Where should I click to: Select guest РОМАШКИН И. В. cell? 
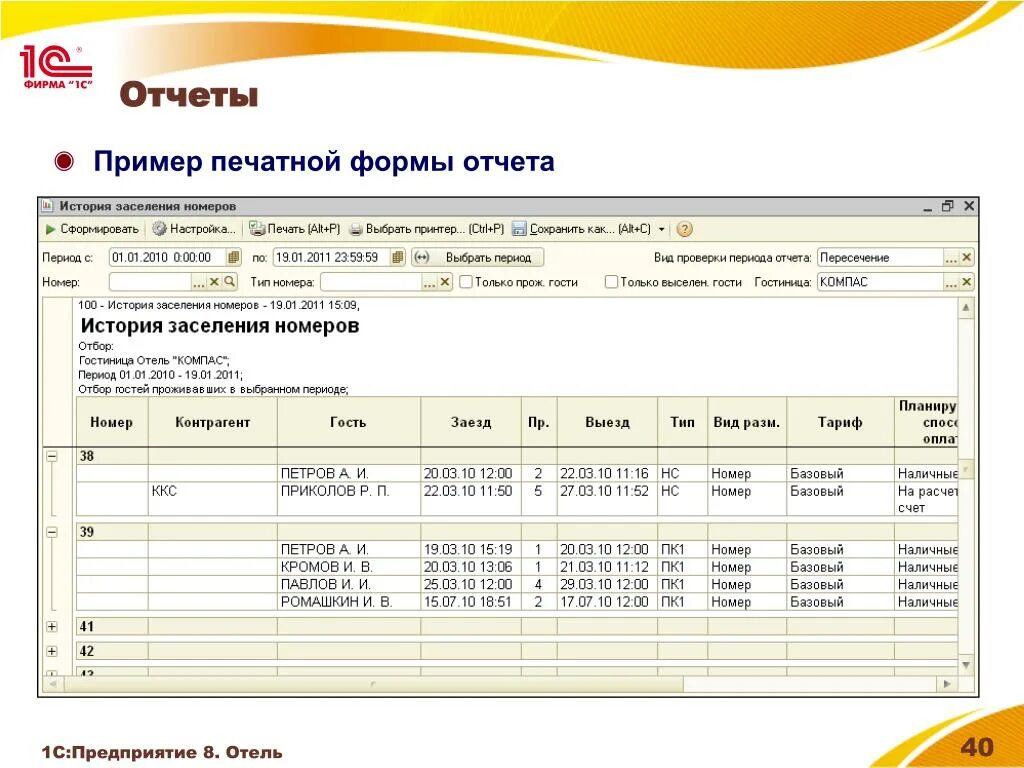[x=349, y=602]
